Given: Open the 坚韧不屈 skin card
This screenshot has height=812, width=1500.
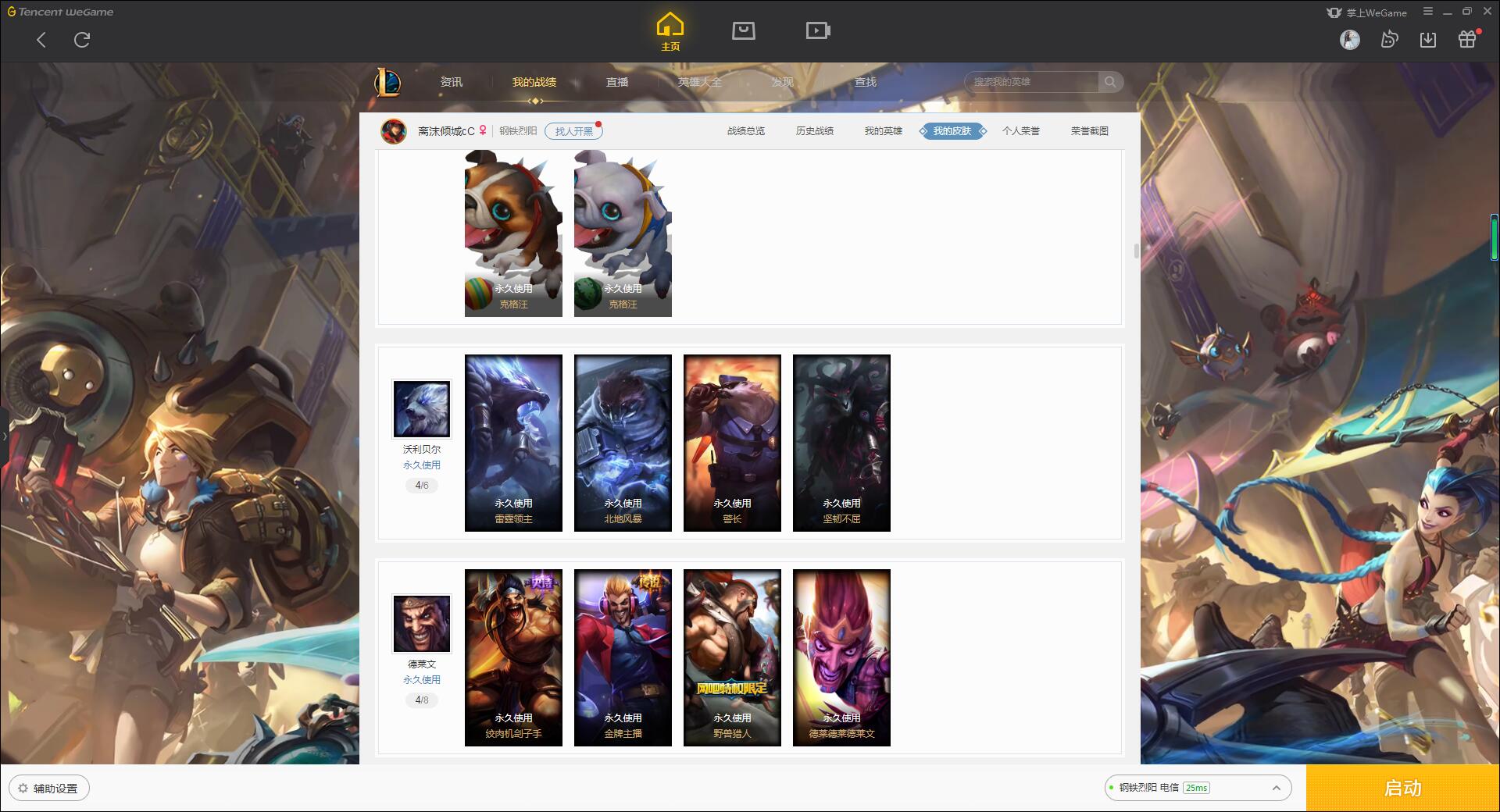Looking at the screenshot, I should click(841, 443).
